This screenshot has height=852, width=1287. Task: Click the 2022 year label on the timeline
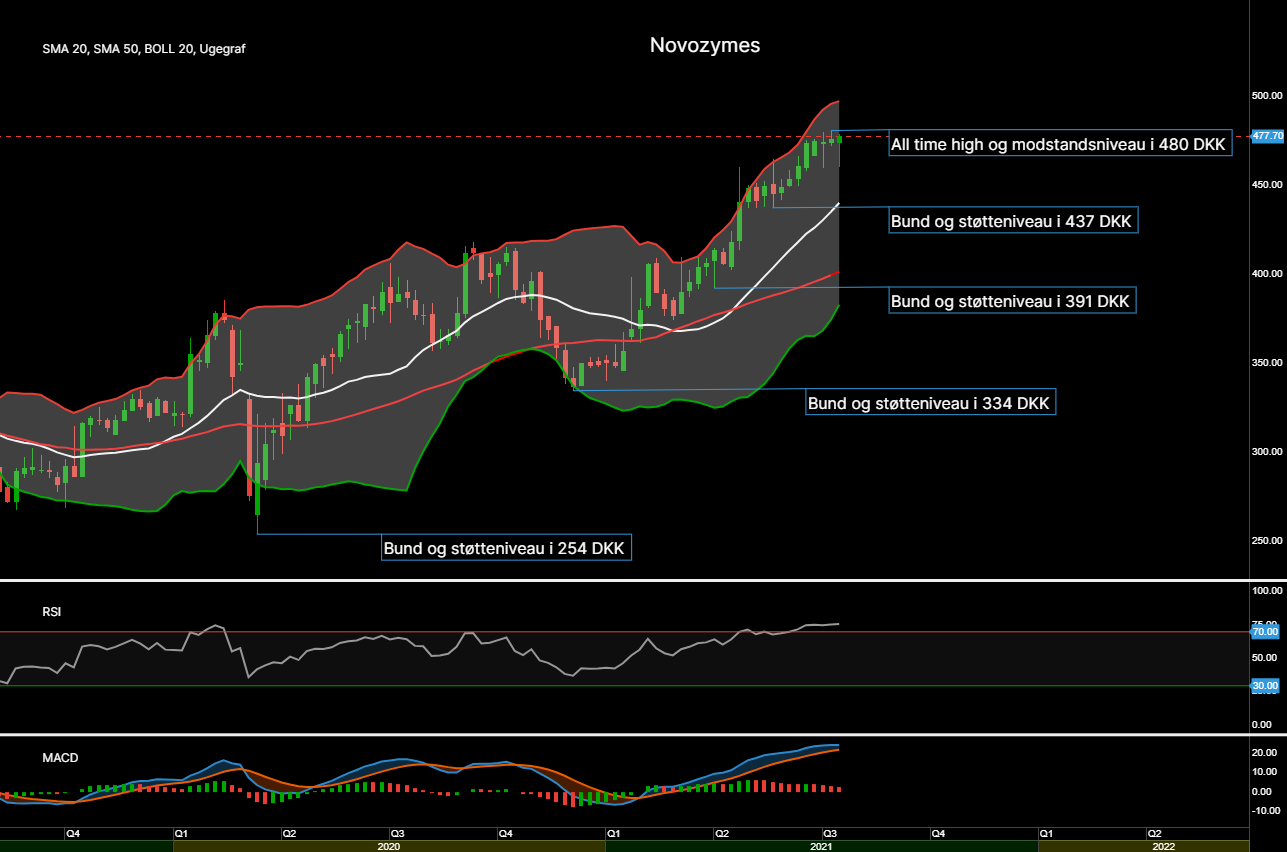[x=1163, y=846]
